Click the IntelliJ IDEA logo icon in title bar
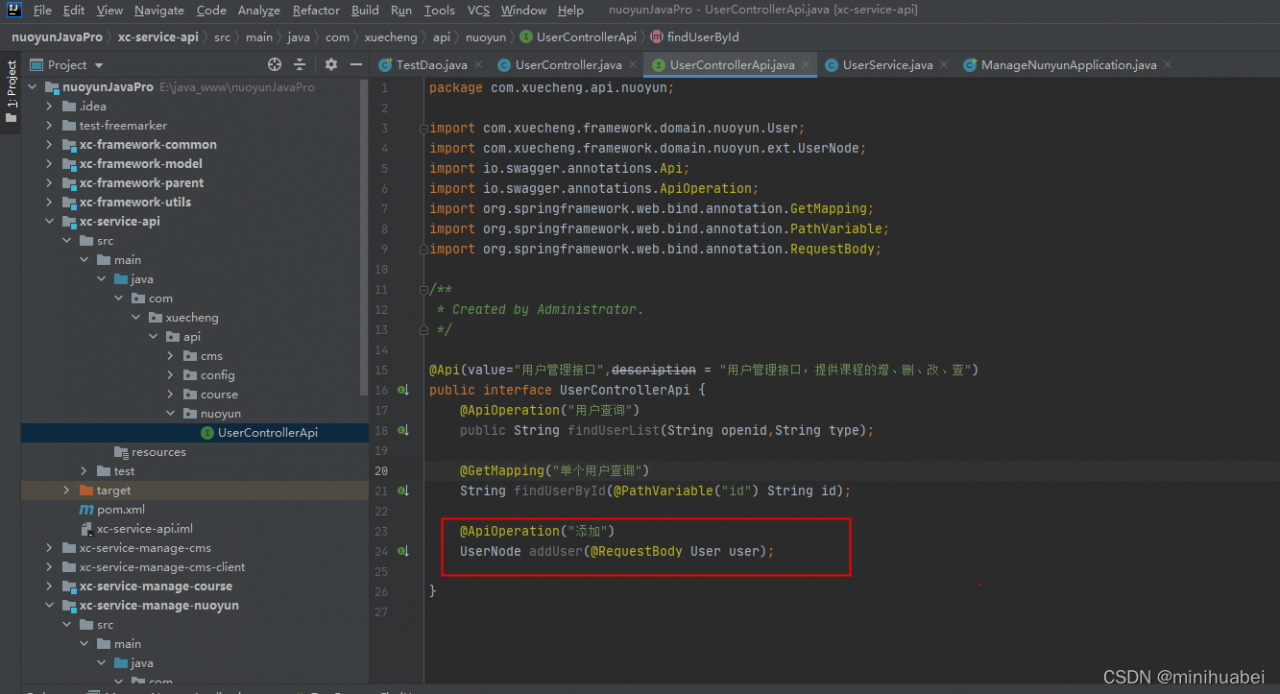 pyautogui.click(x=14, y=10)
